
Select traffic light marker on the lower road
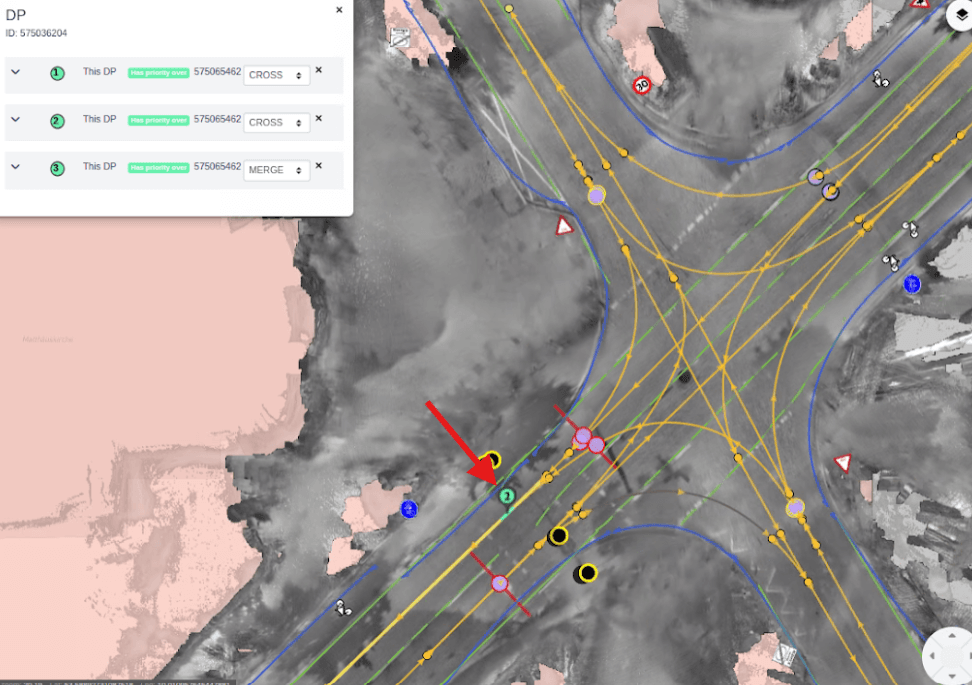pos(559,536)
